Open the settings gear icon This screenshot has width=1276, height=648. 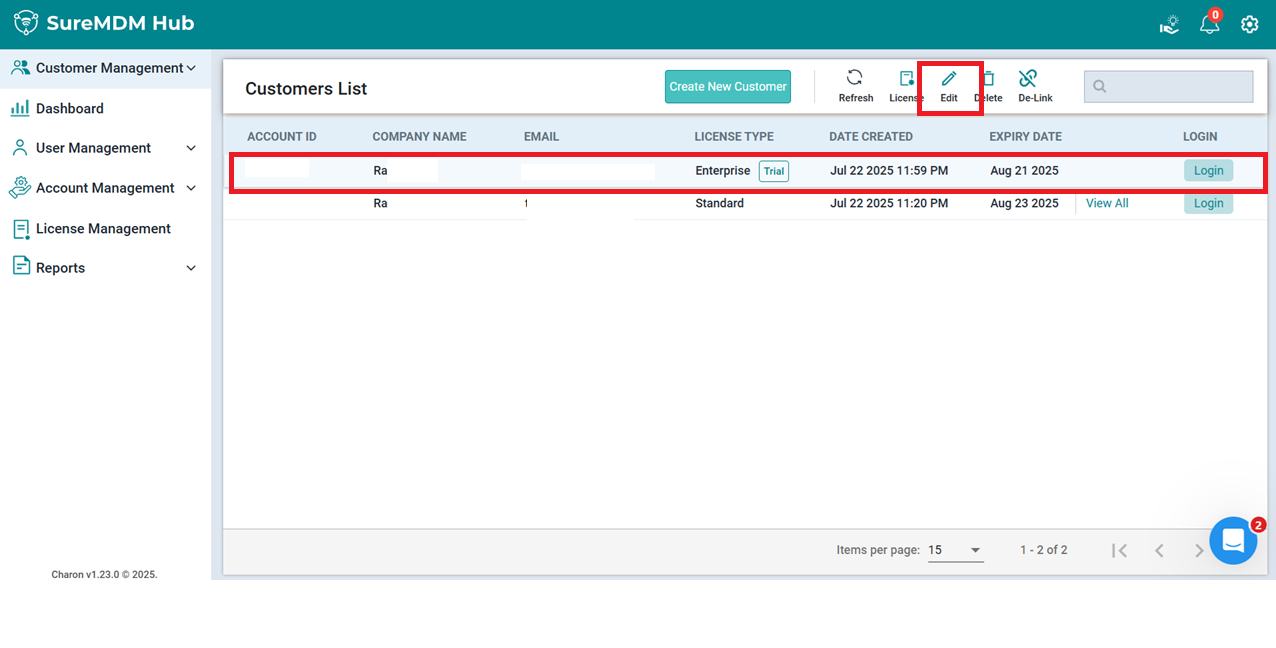pyautogui.click(x=1249, y=24)
